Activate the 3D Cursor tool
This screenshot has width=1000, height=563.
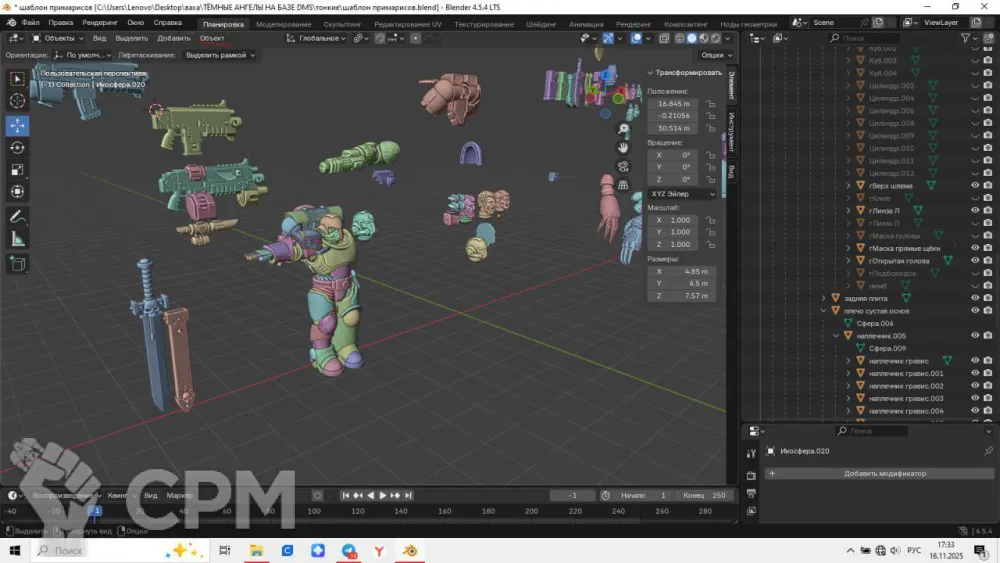click(x=18, y=101)
